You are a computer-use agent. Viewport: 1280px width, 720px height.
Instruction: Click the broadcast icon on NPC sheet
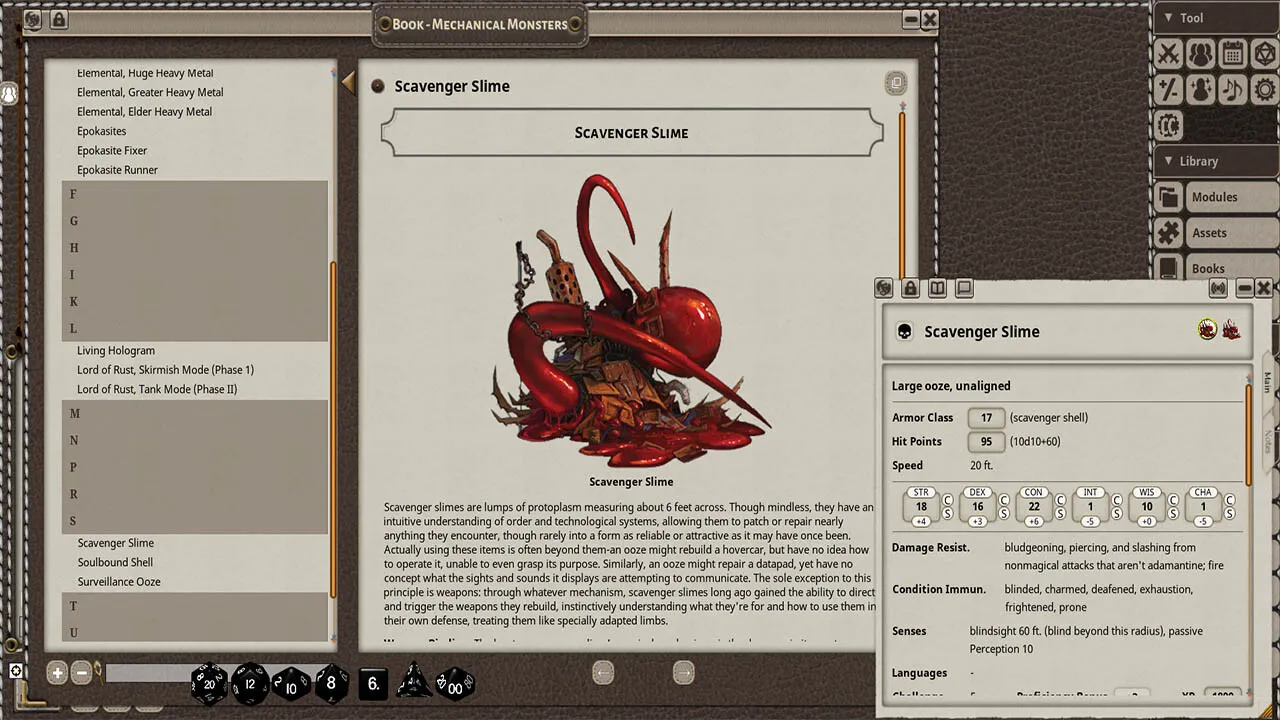pos(1218,288)
